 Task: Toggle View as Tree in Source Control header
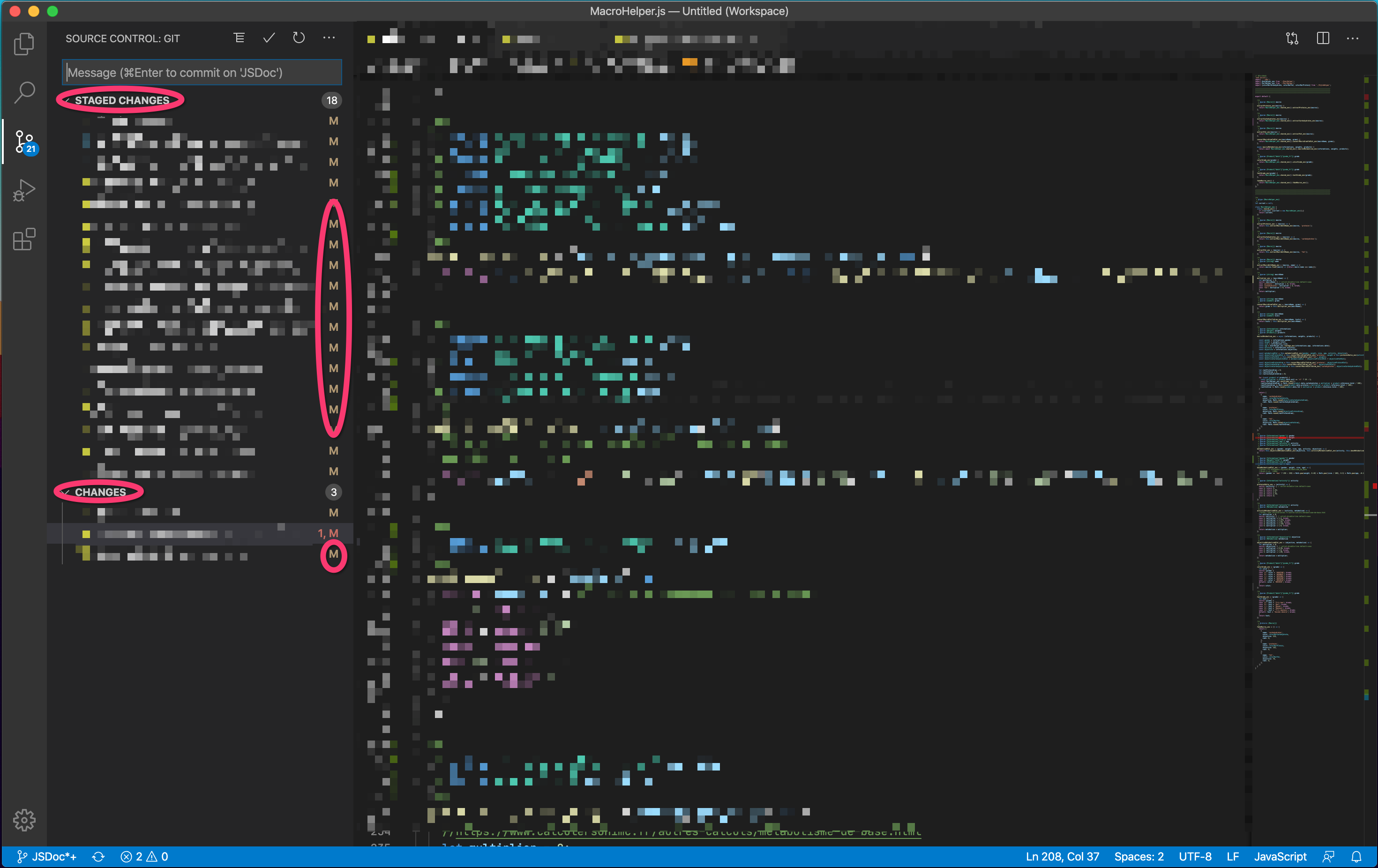(239, 38)
